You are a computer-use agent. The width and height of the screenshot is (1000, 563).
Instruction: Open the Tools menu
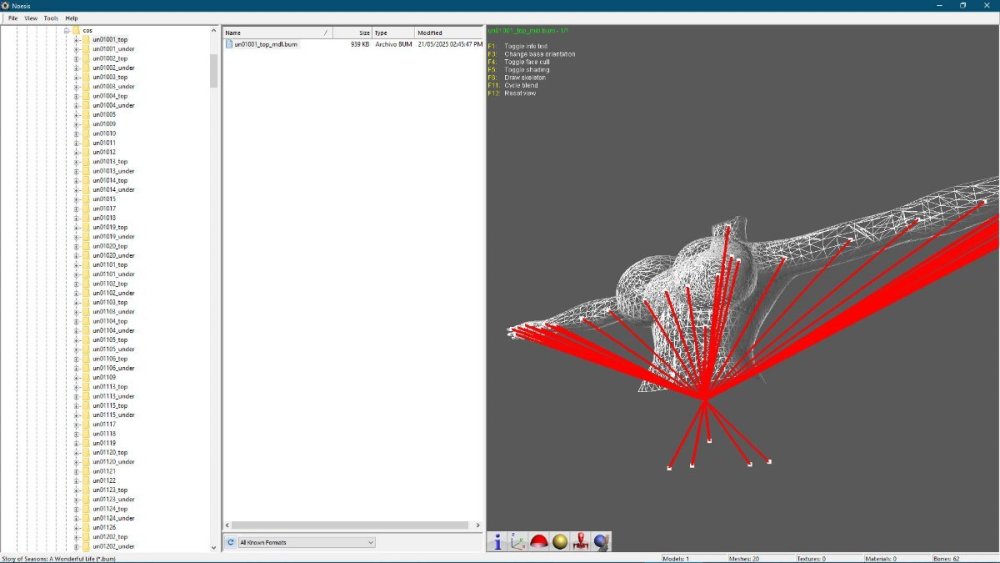point(50,18)
